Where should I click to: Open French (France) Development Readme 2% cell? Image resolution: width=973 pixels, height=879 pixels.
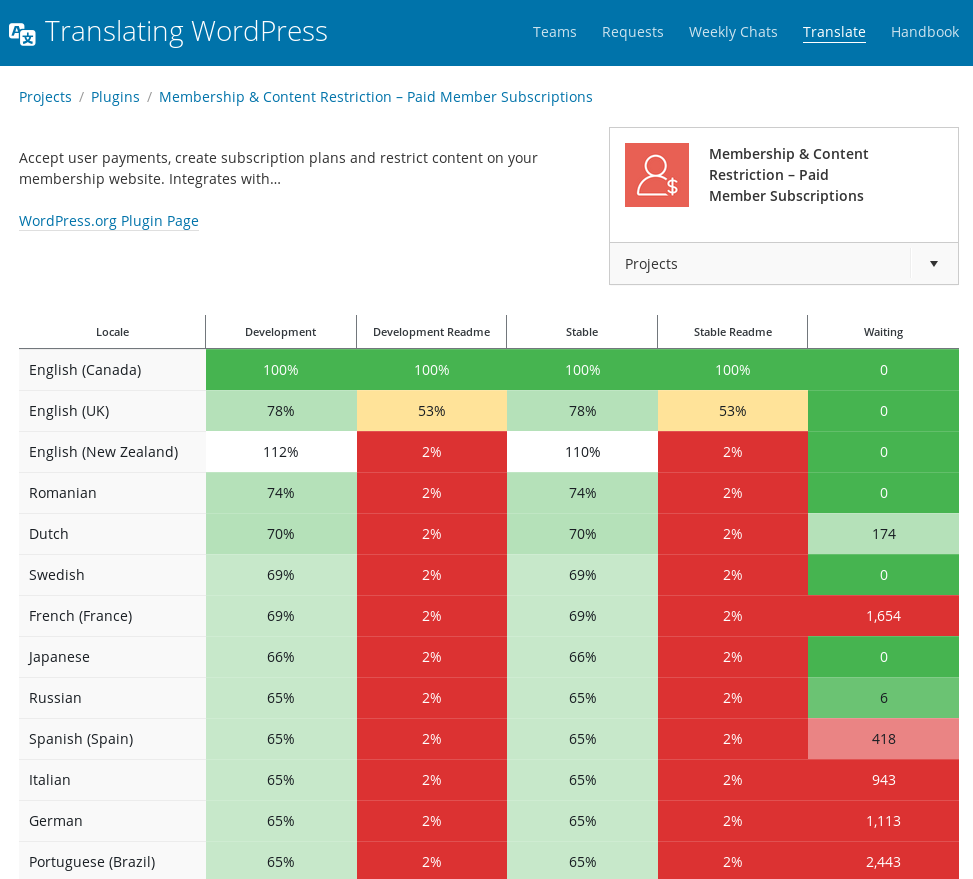[x=432, y=616]
